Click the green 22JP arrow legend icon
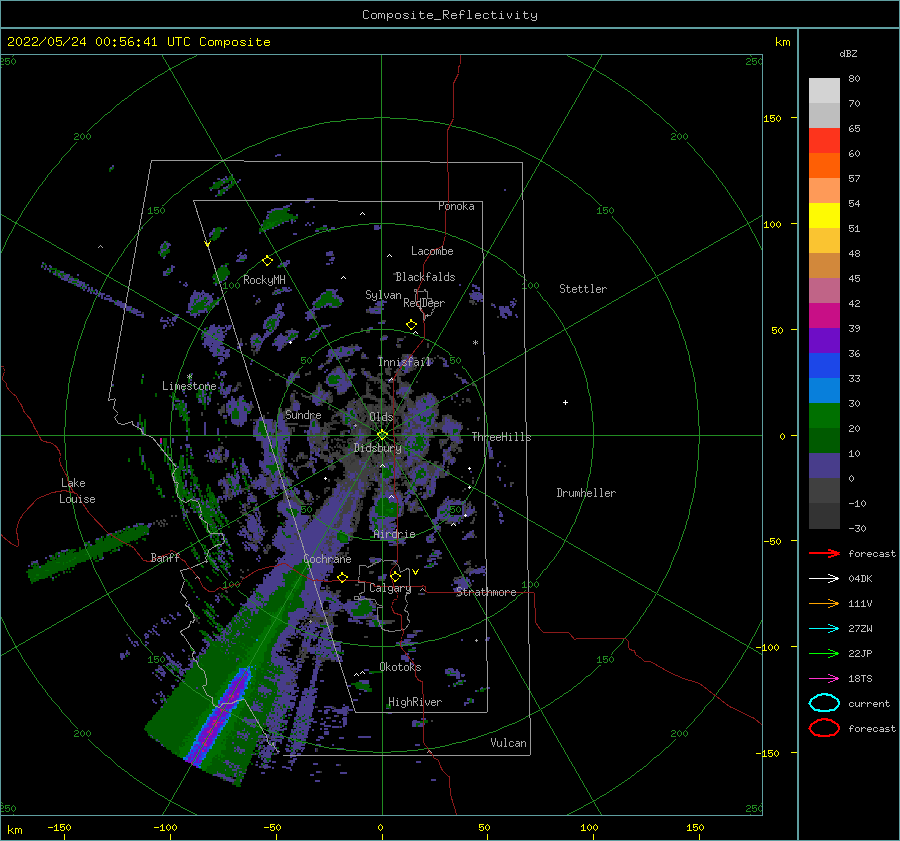The height and width of the screenshot is (841, 900). pyautogui.click(x=824, y=653)
